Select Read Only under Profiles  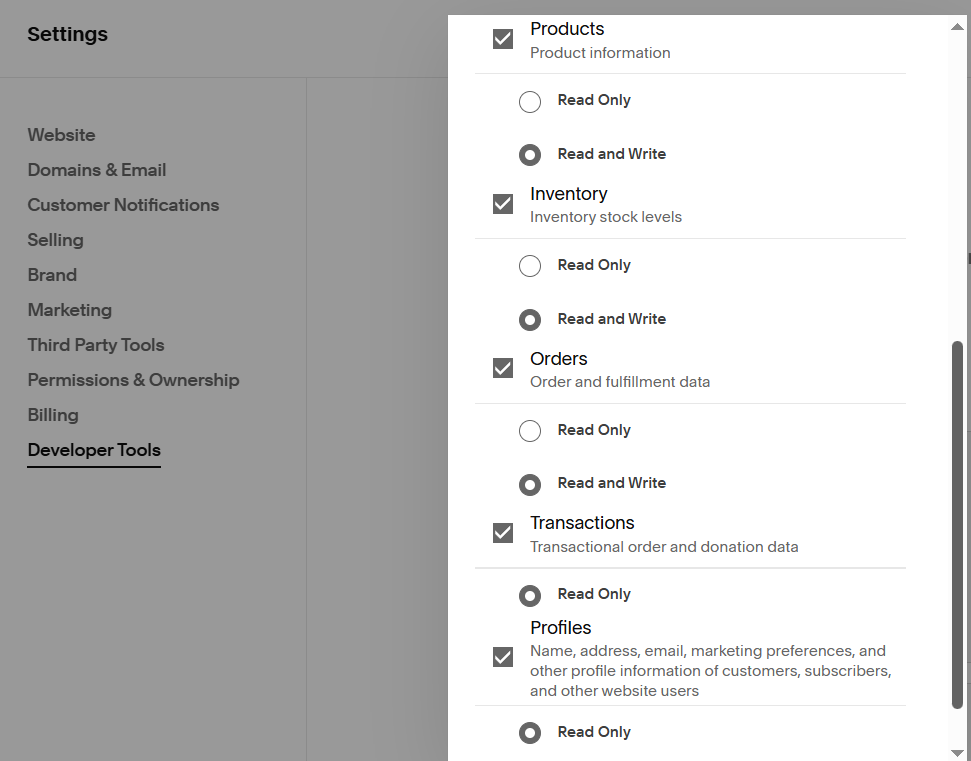click(x=530, y=733)
